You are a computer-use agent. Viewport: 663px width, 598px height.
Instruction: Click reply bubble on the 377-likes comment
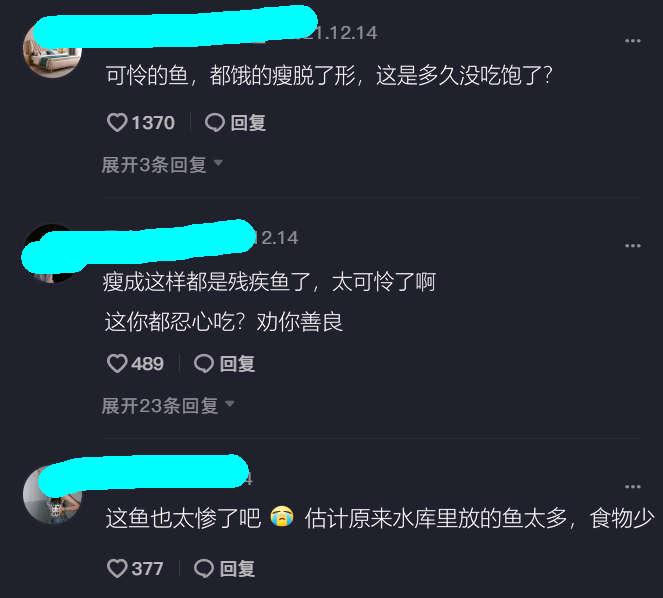pyautogui.click(x=204, y=568)
